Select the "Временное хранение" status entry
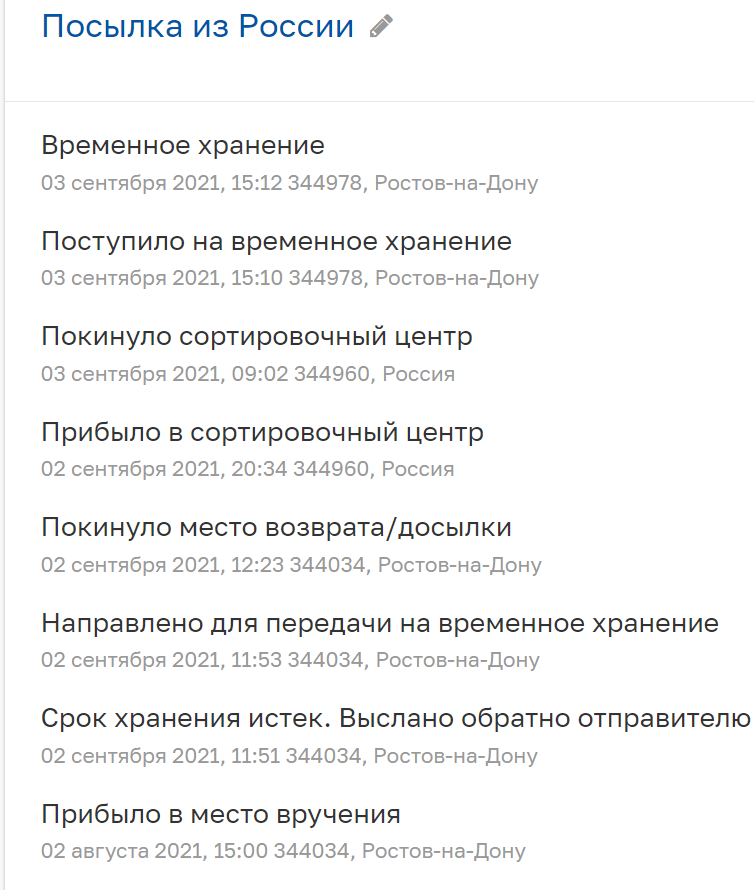This screenshot has height=890, width=754. coord(183,146)
